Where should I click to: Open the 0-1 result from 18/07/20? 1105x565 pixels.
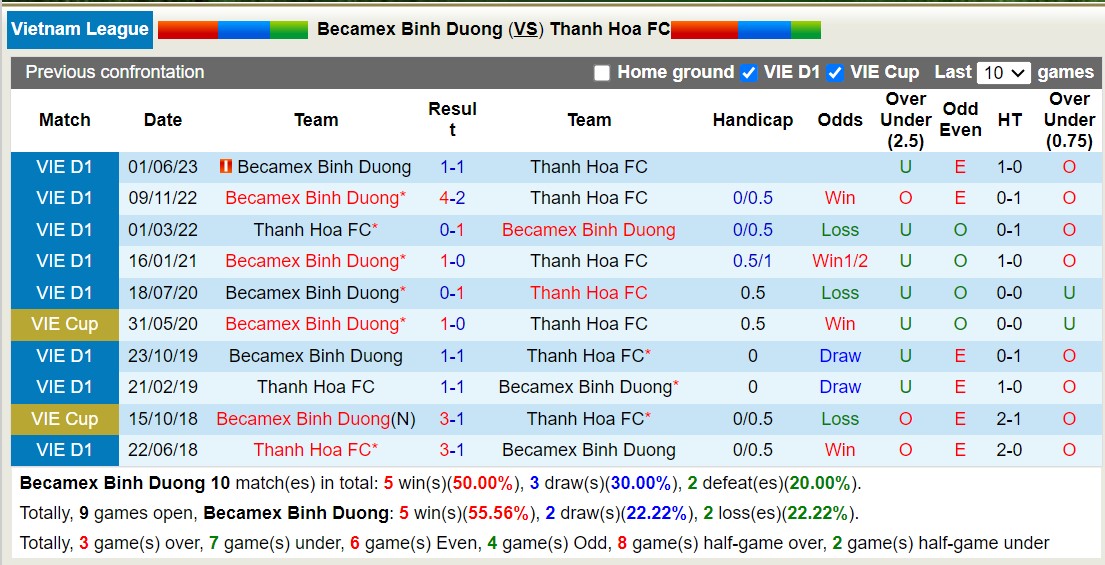click(452, 292)
